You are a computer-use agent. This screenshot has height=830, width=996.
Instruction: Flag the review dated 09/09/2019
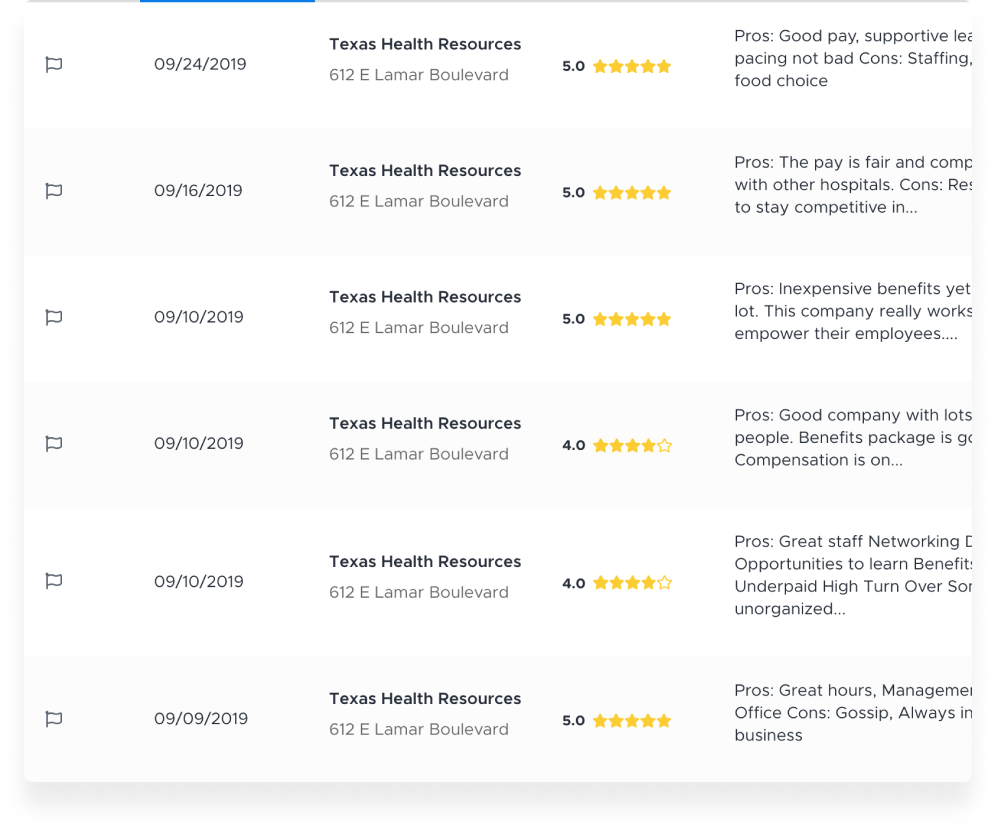coord(54,719)
